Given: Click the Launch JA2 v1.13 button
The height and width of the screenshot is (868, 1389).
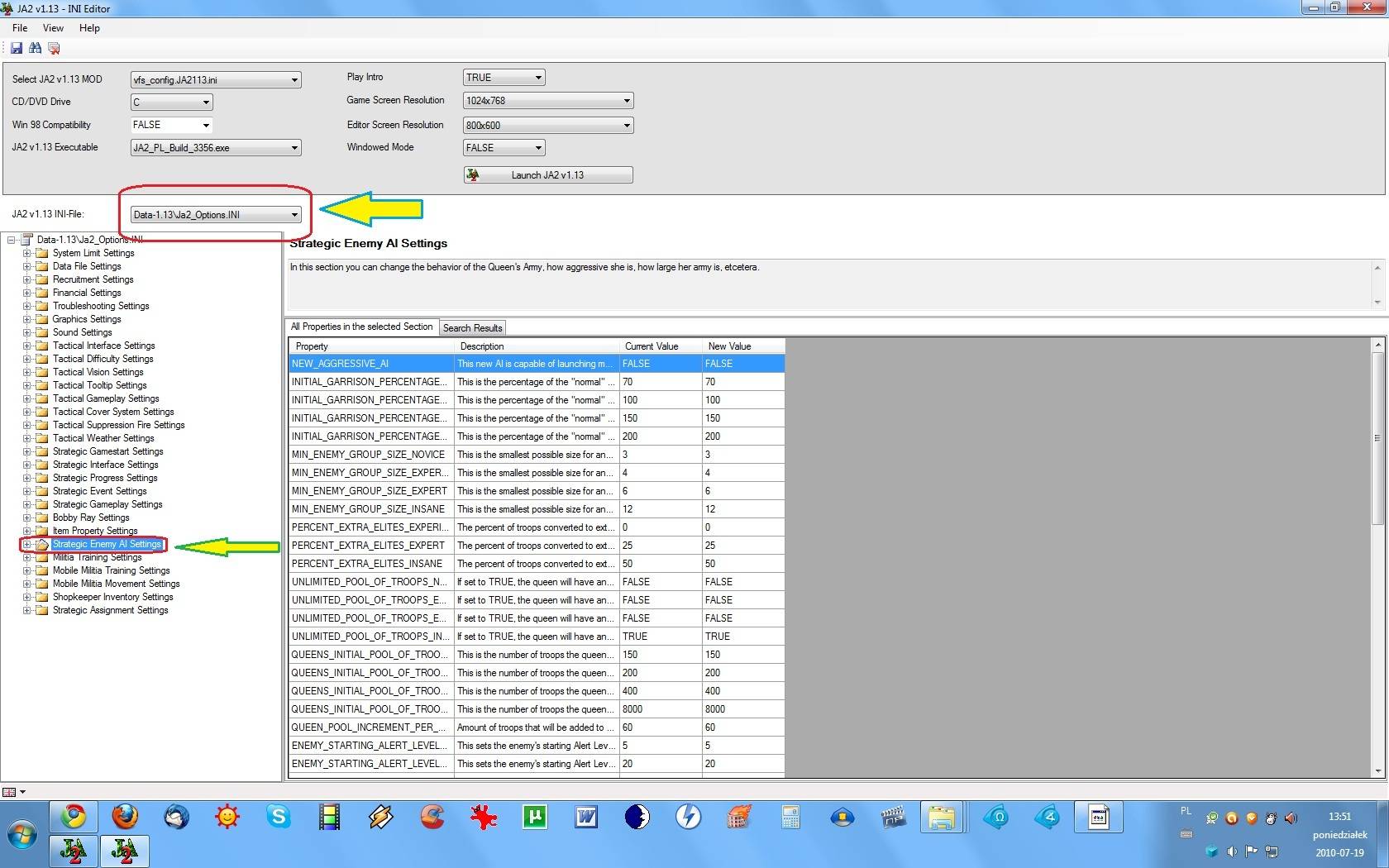Looking at the screenshot, I should (547, 175).
